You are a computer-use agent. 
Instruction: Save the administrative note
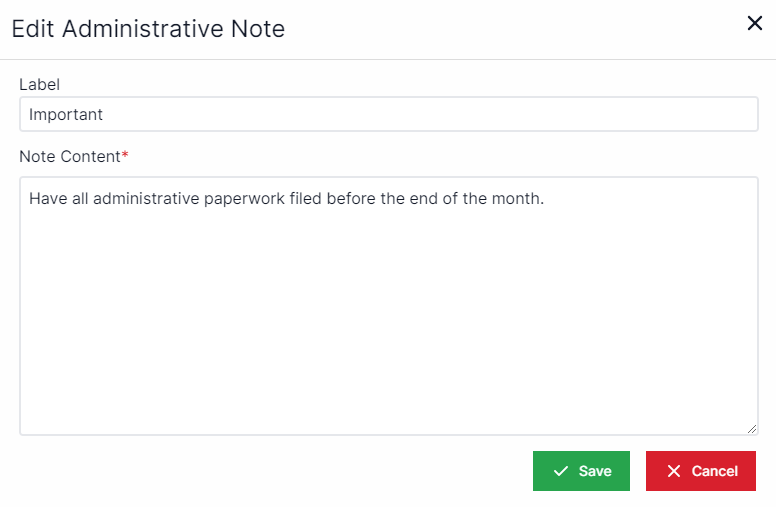581,471
